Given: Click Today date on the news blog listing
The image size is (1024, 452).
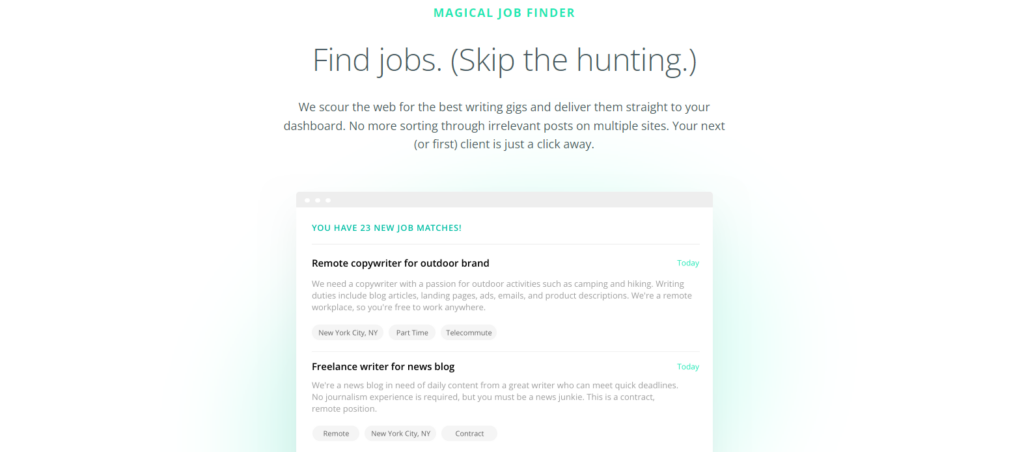Looking at the screenshot, I should [688, 366].
